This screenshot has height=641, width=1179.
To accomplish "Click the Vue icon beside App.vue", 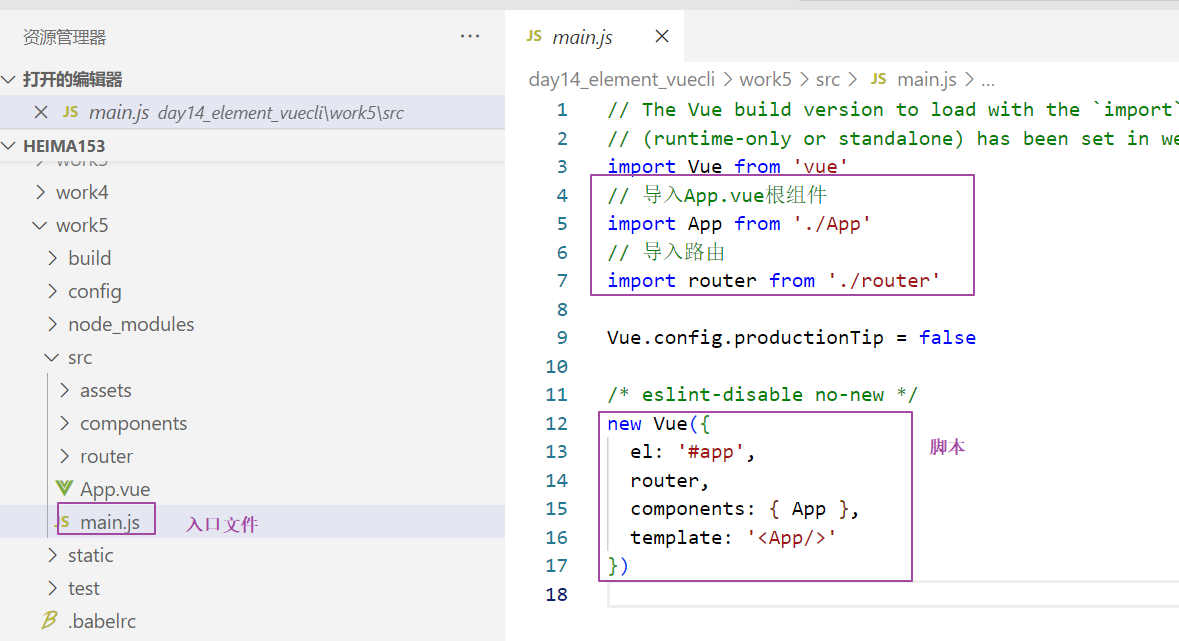I will tap(64, 489).
